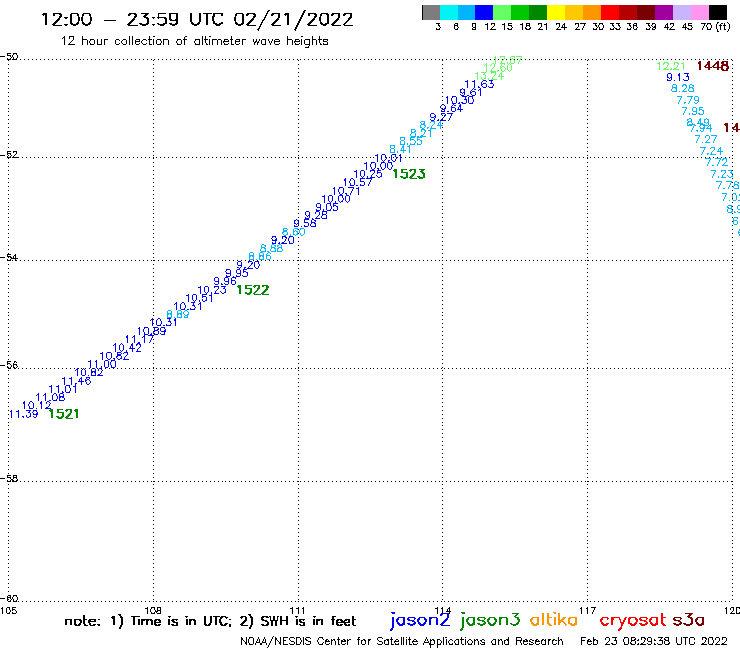740x650 pixels.
Task: Select the jason2 satellite label
Action: (420, 620)
